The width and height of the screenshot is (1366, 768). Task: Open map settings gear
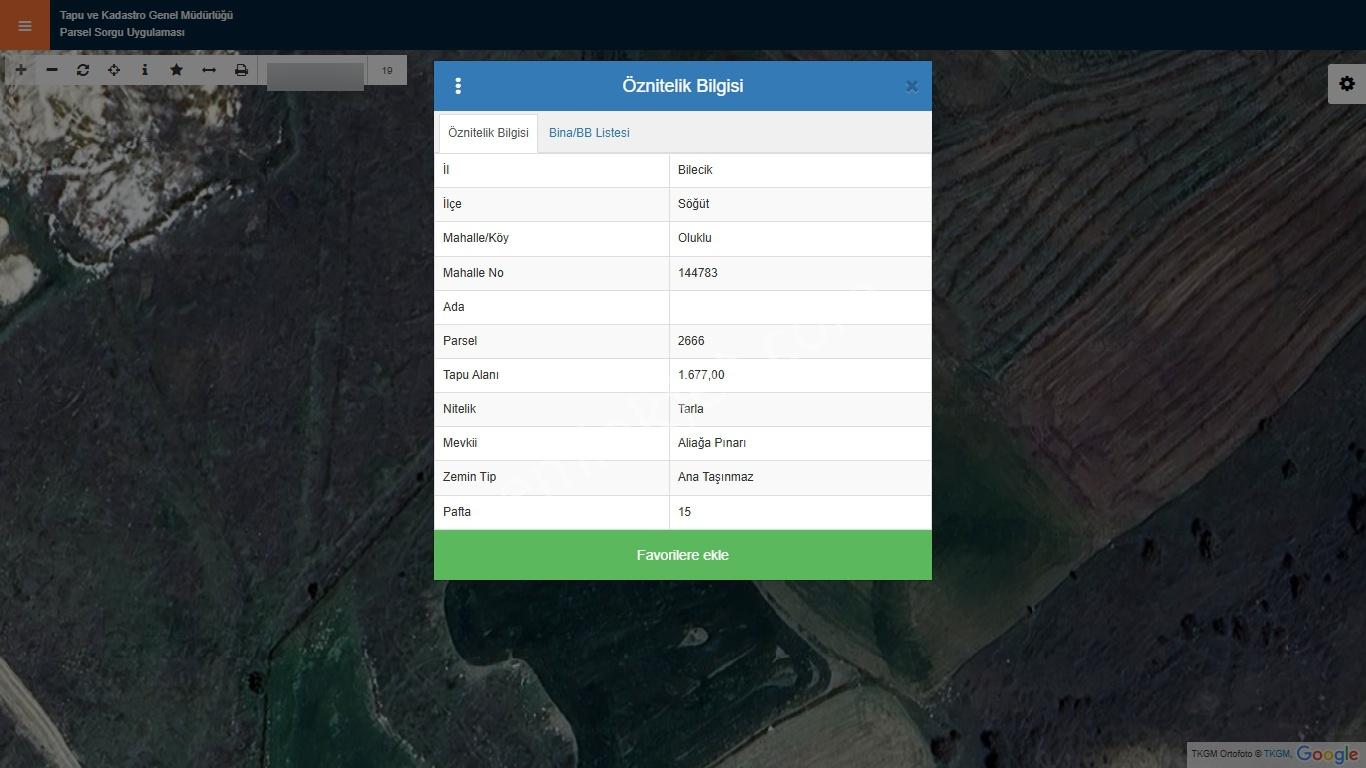point(1347,84)
